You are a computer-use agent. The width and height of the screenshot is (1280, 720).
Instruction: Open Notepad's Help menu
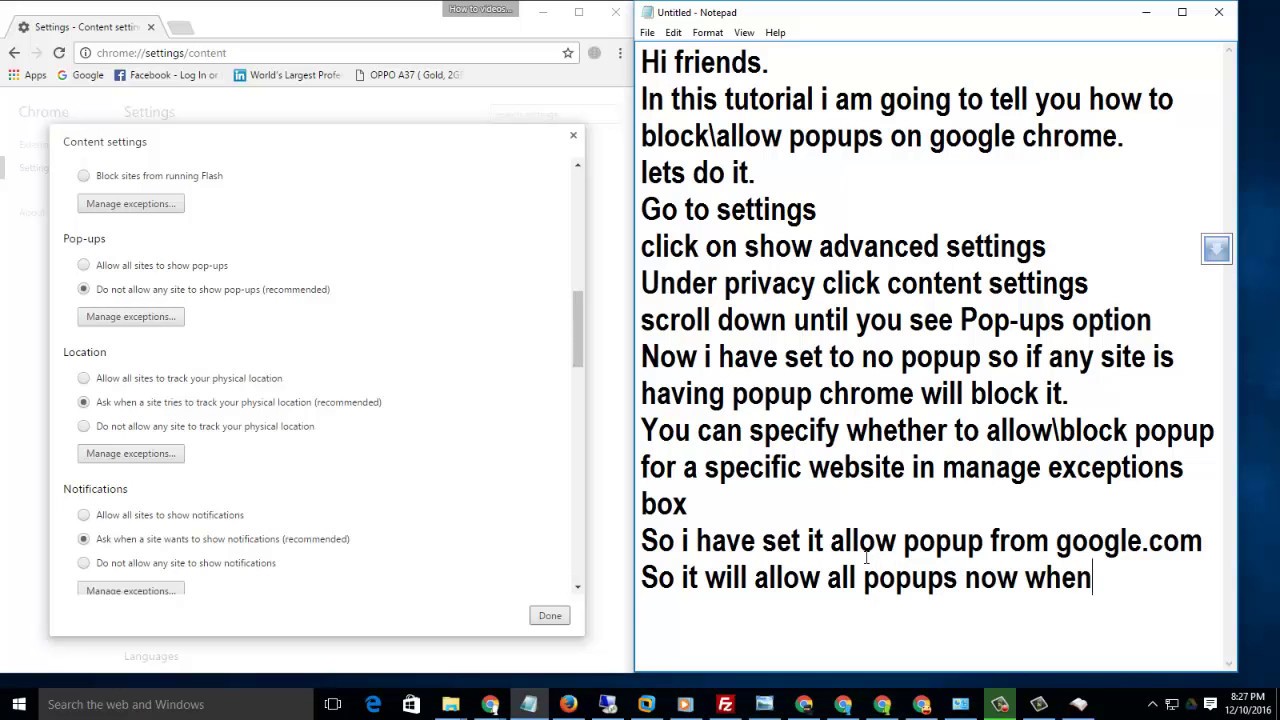click(775, 33)
